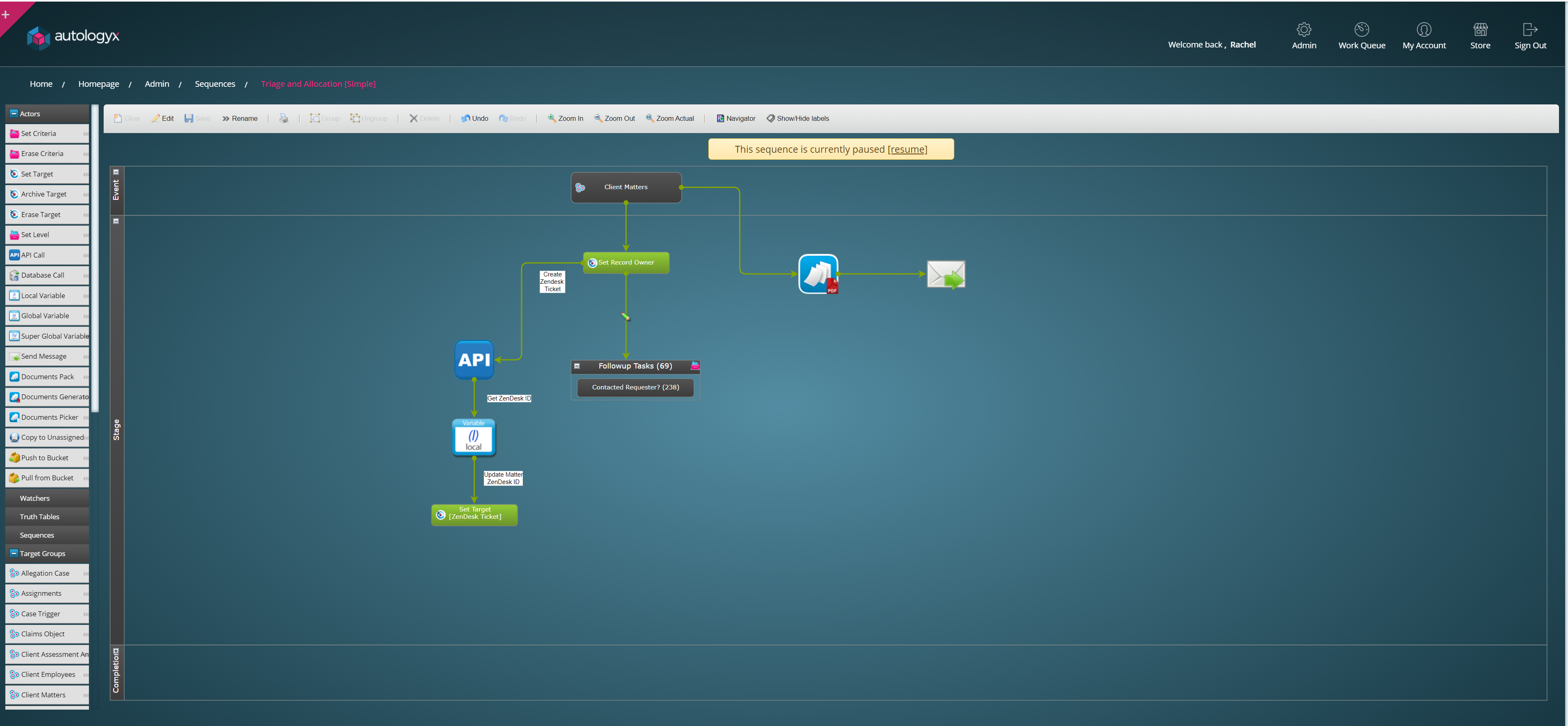The height and width of the screenshot is (726, 1568).
Task: Select Set Target actor in sidebar
Action: pos(47,174)
